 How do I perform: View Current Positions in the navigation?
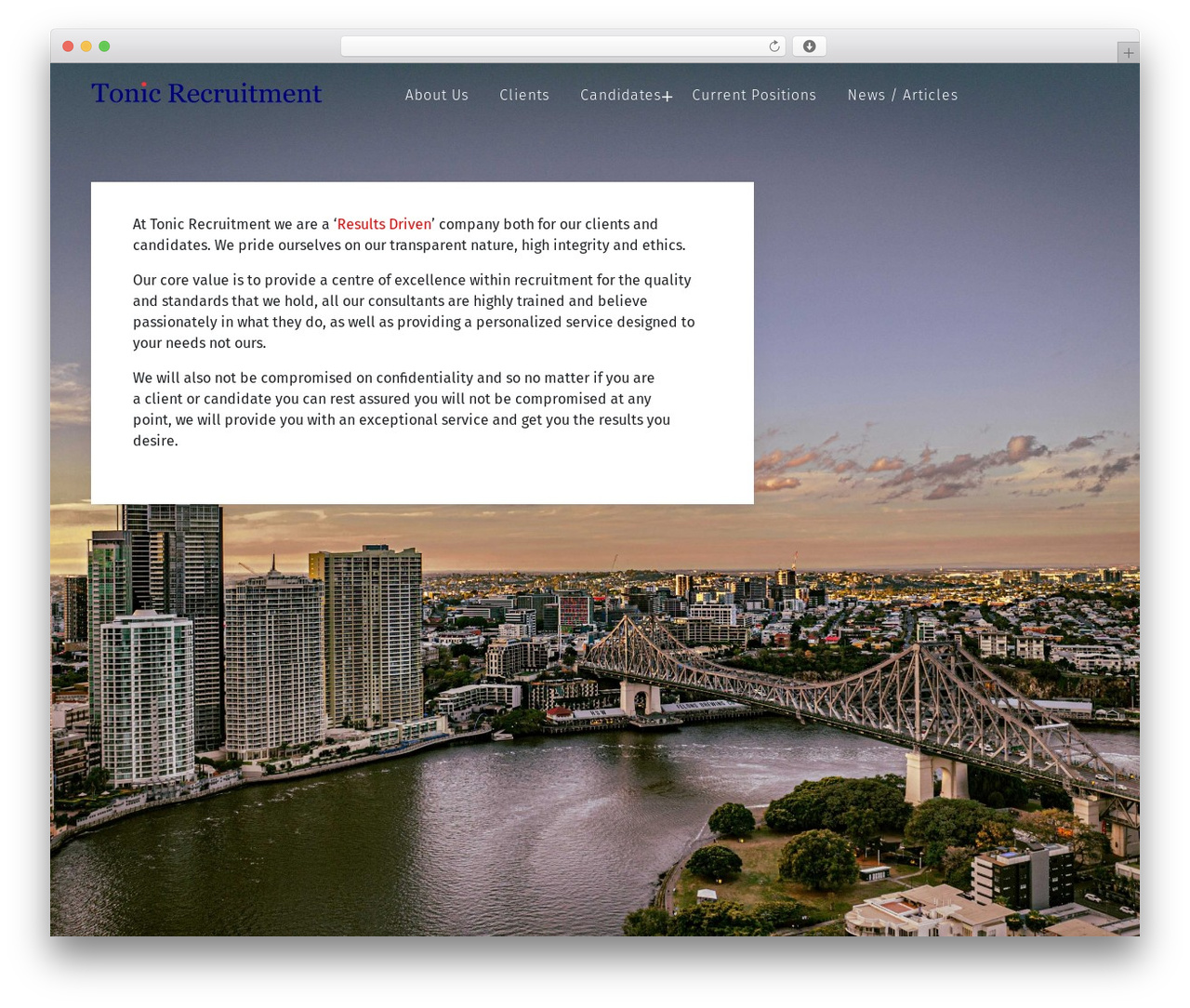(x=754, y=95)
